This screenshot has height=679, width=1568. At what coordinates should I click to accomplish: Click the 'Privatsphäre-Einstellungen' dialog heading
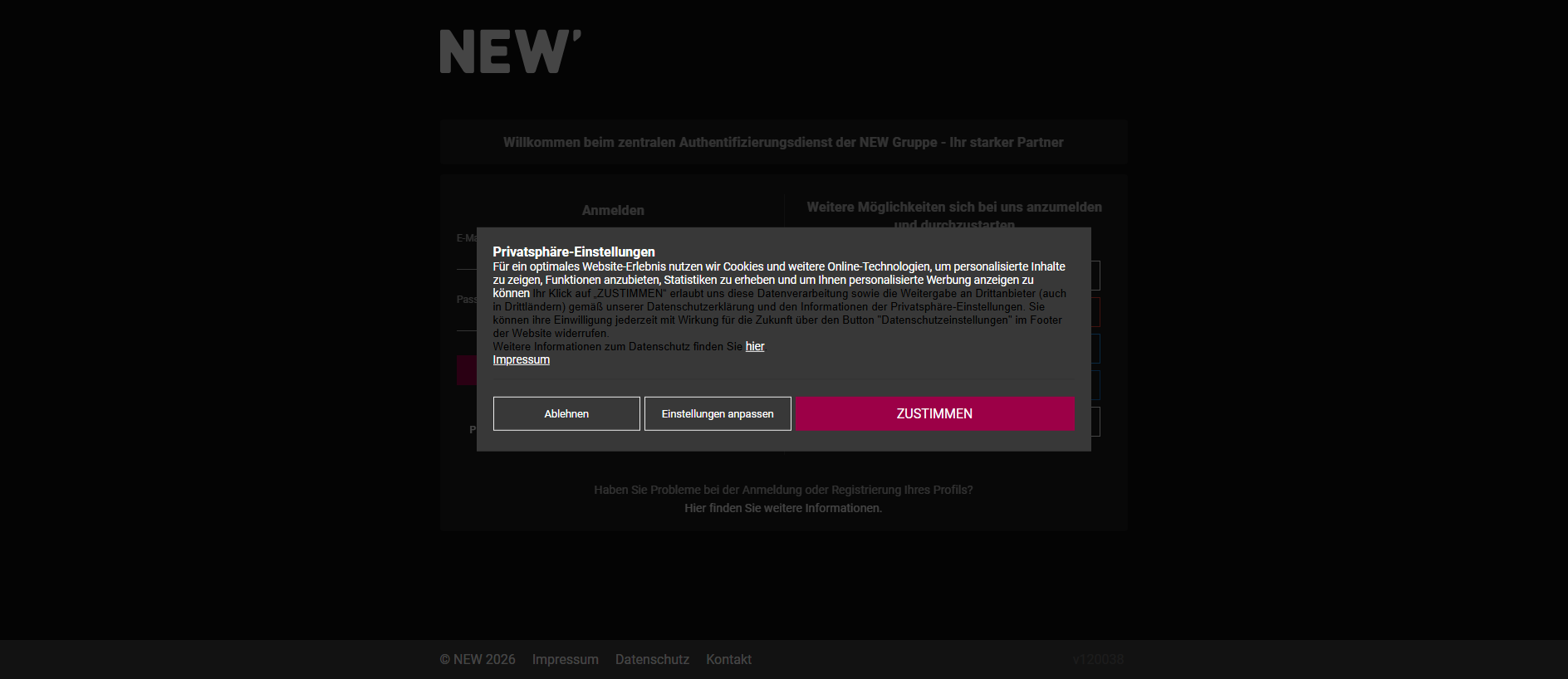pos(574,252)
